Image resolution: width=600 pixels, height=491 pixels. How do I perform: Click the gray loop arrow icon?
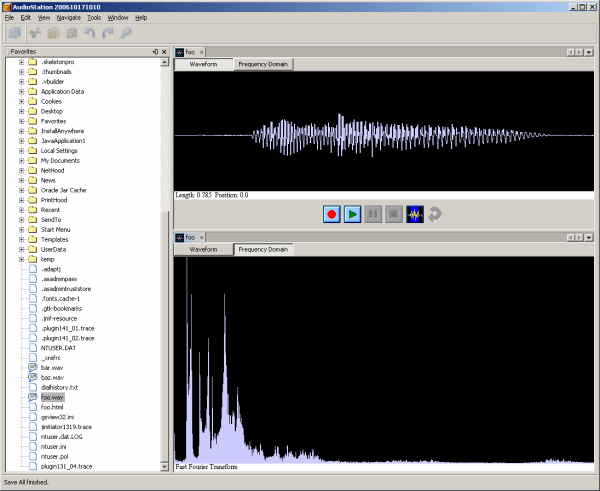click(435, 213)
